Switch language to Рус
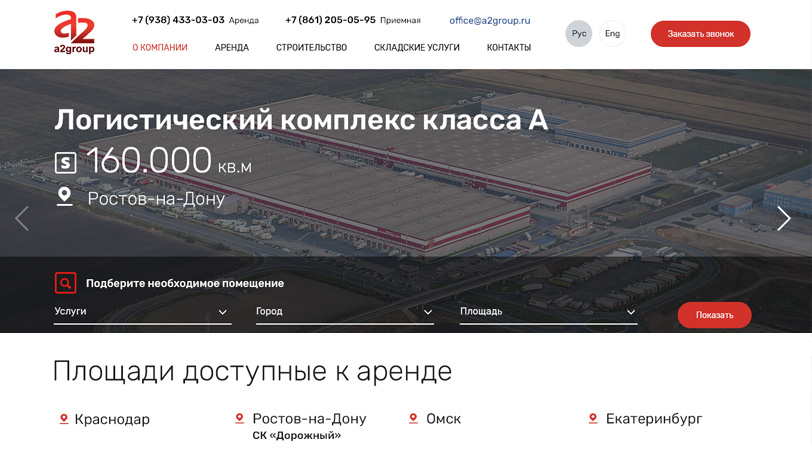Viewport: 812px width, 456px height. 578,34
